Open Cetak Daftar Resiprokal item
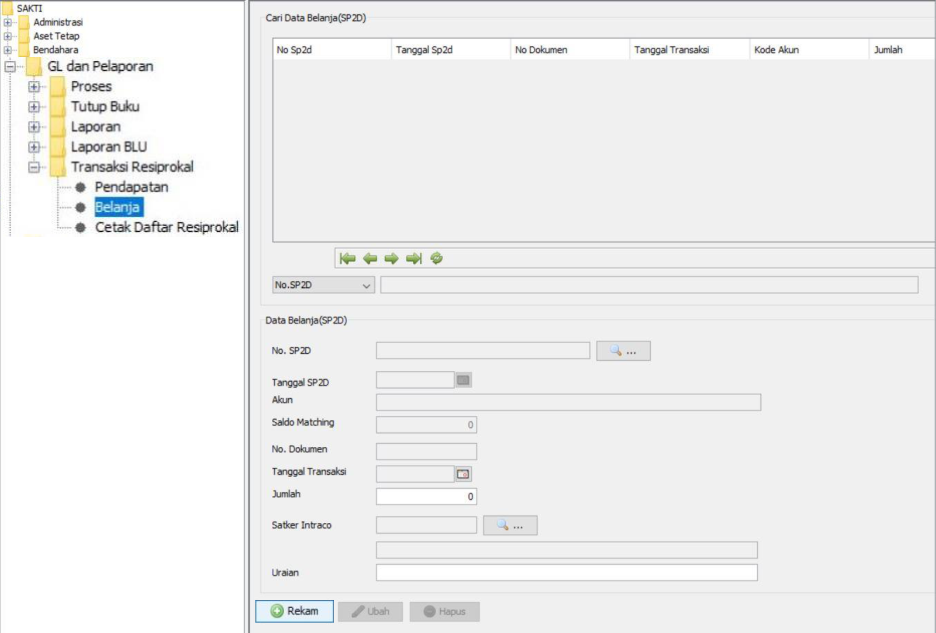This screenshot has height=633, width=936. pyautogui.click(x=166, y=227)
